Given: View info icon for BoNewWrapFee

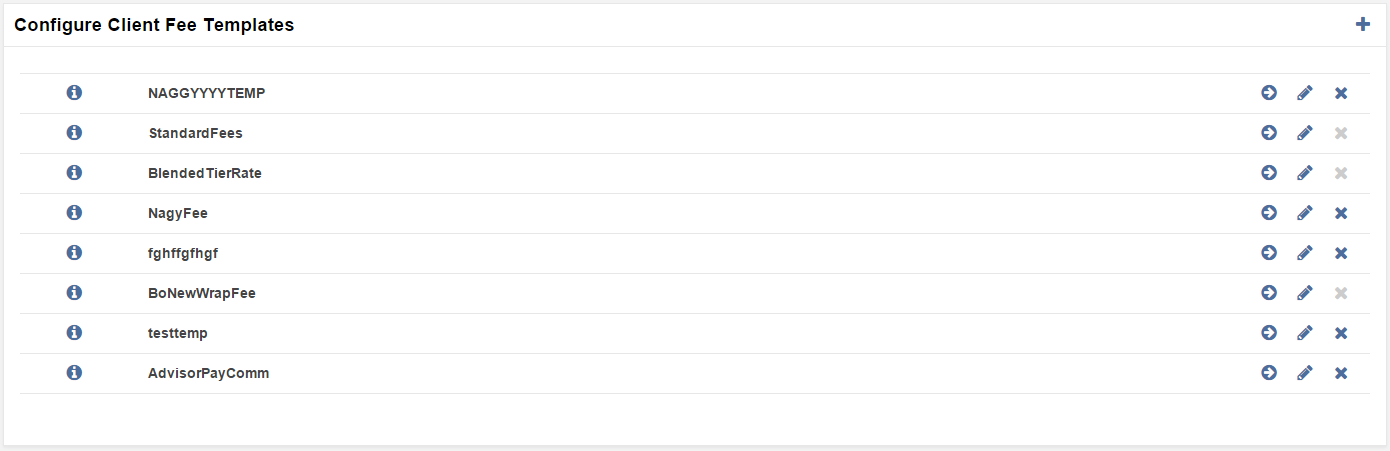Looking at the screenshot, I should point(74,293).
